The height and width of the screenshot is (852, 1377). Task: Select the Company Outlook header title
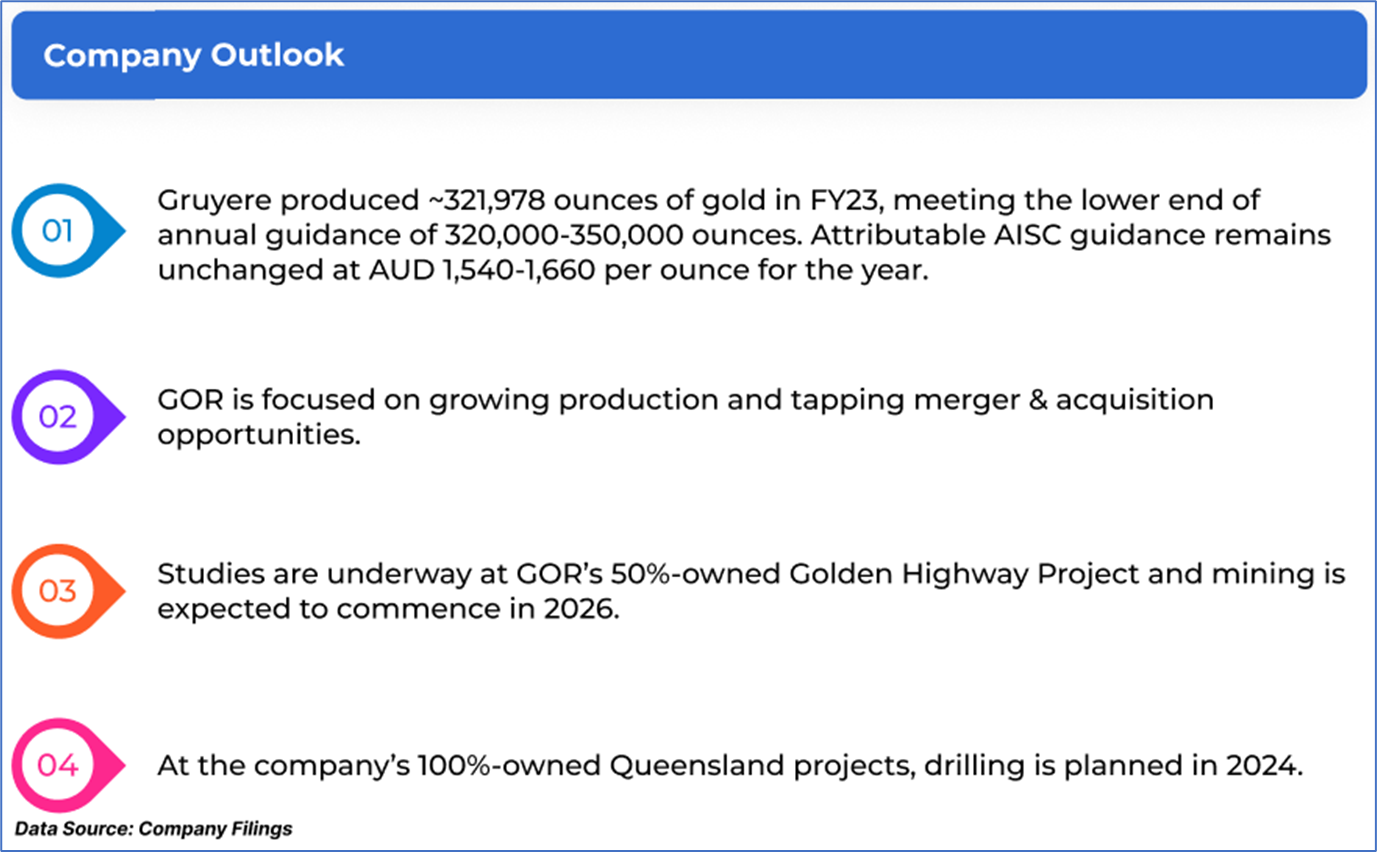pos(193,55)
